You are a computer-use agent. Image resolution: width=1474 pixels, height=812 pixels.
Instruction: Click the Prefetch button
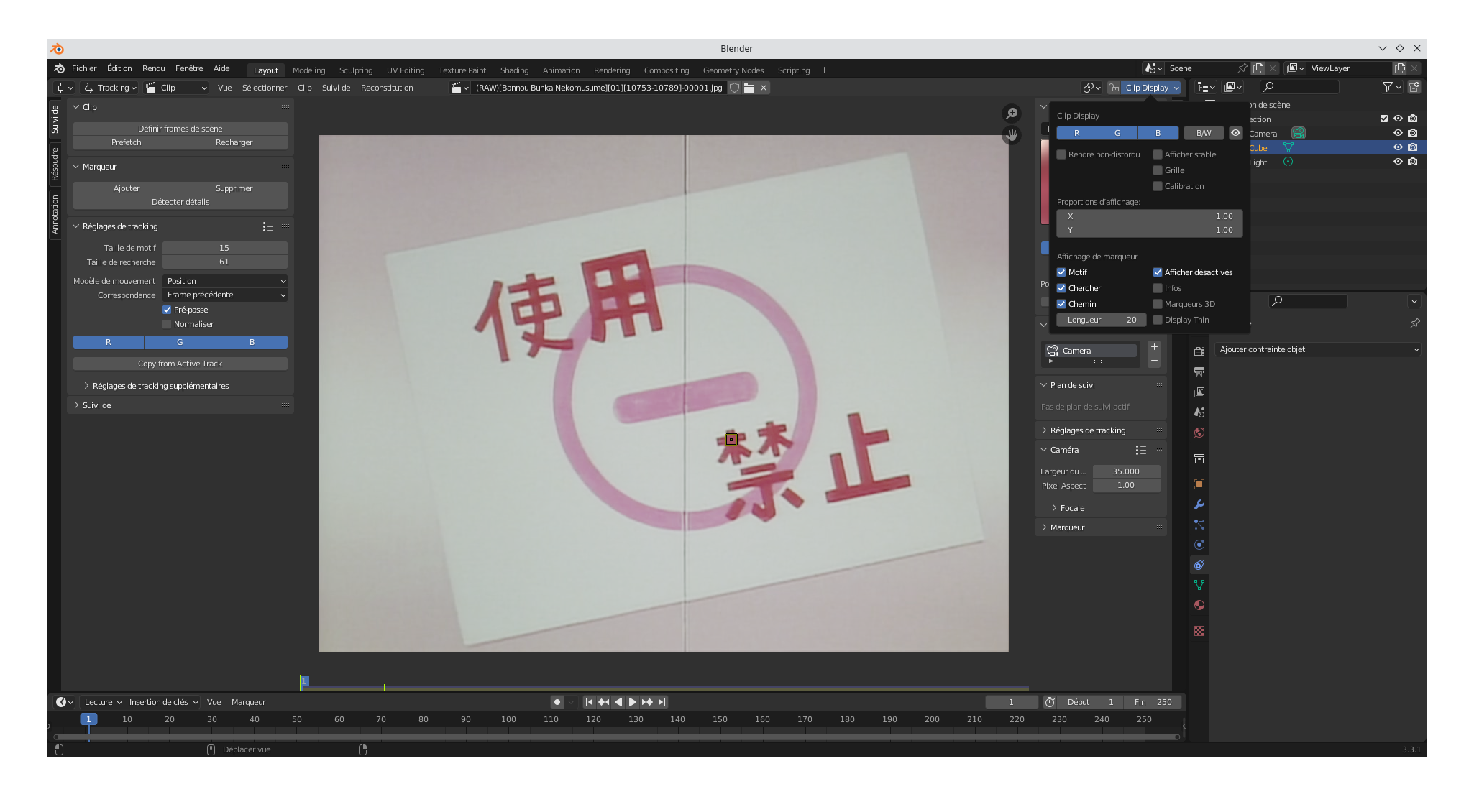[x=127, y=142]
